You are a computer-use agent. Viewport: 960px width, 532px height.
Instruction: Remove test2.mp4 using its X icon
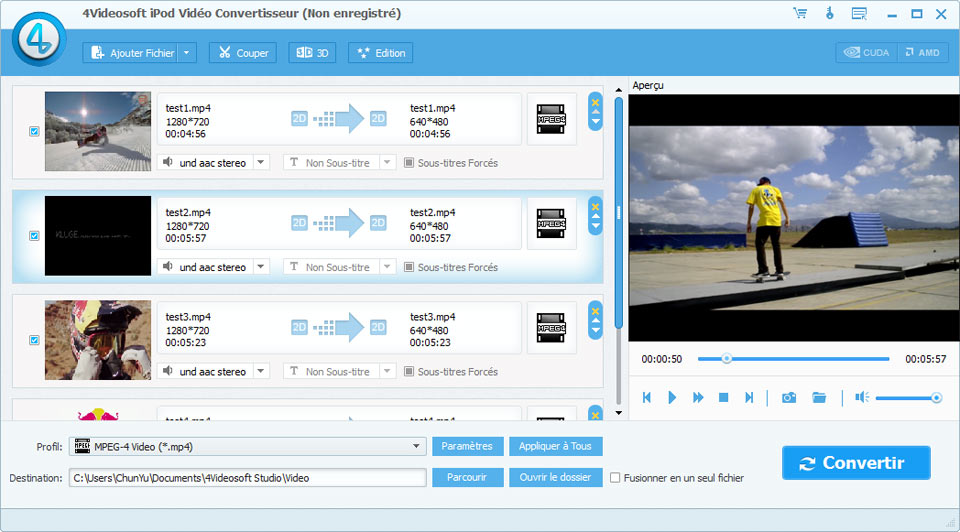(x=596, y=206)
